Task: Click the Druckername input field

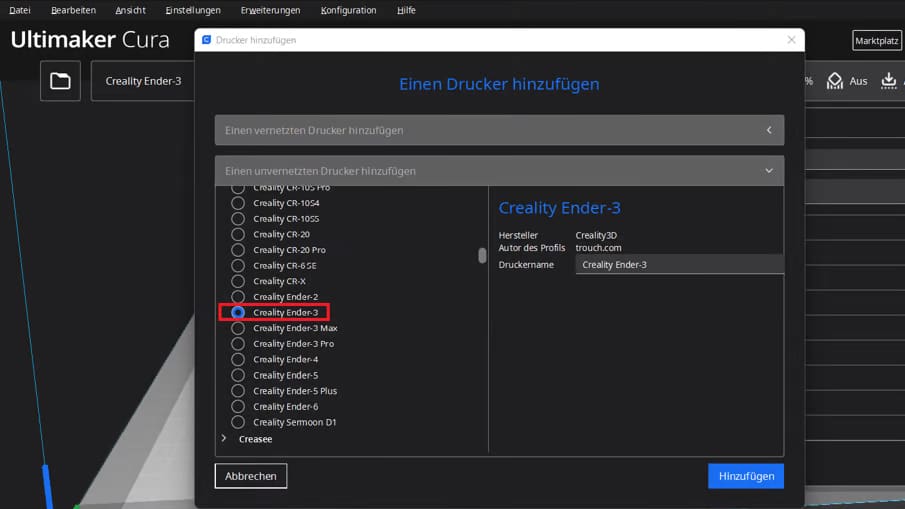Action: 679,264
